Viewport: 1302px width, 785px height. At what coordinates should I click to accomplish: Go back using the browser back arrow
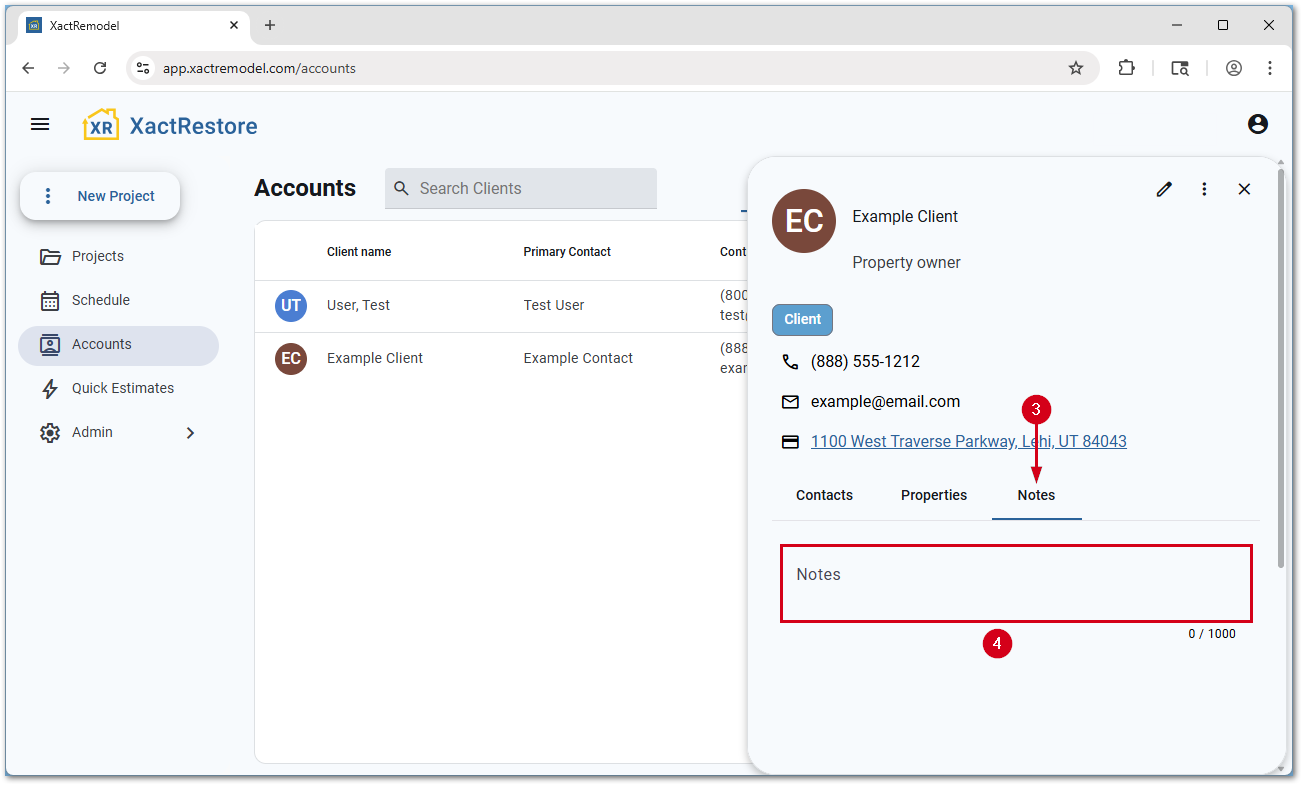pyautogui.click(x=28, y=68)
